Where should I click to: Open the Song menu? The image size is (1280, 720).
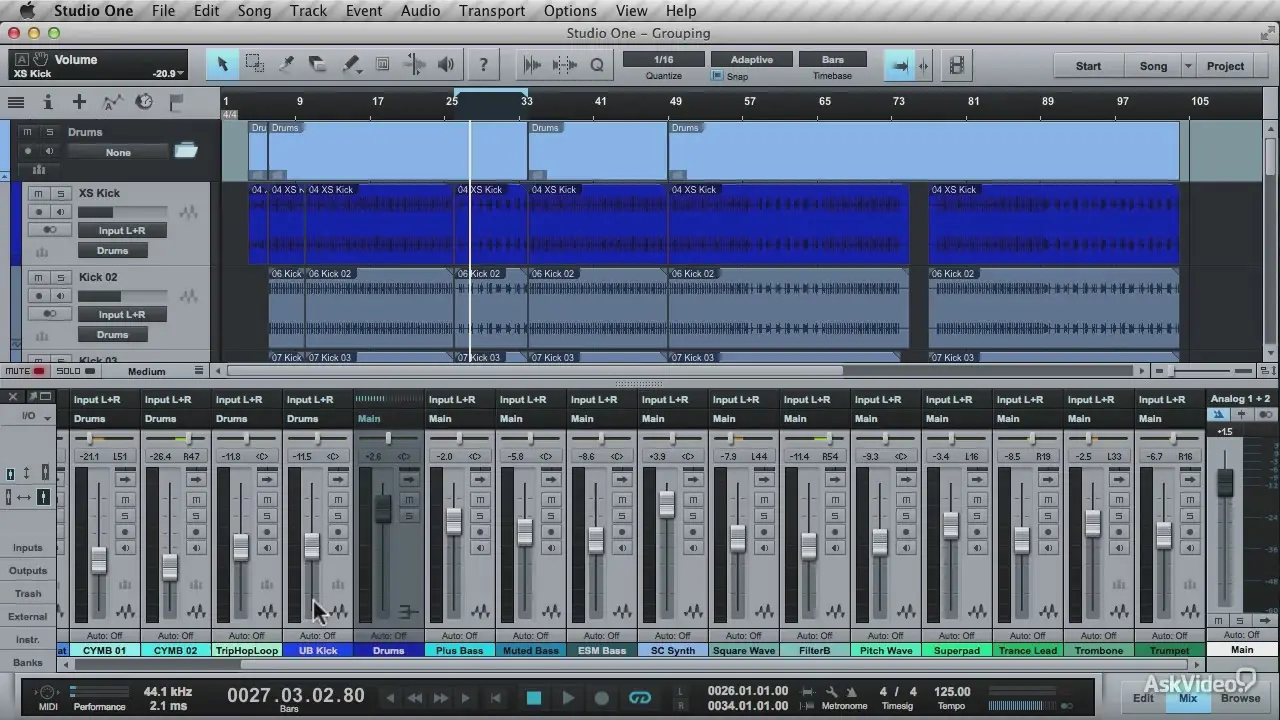(x=254, y=11)
